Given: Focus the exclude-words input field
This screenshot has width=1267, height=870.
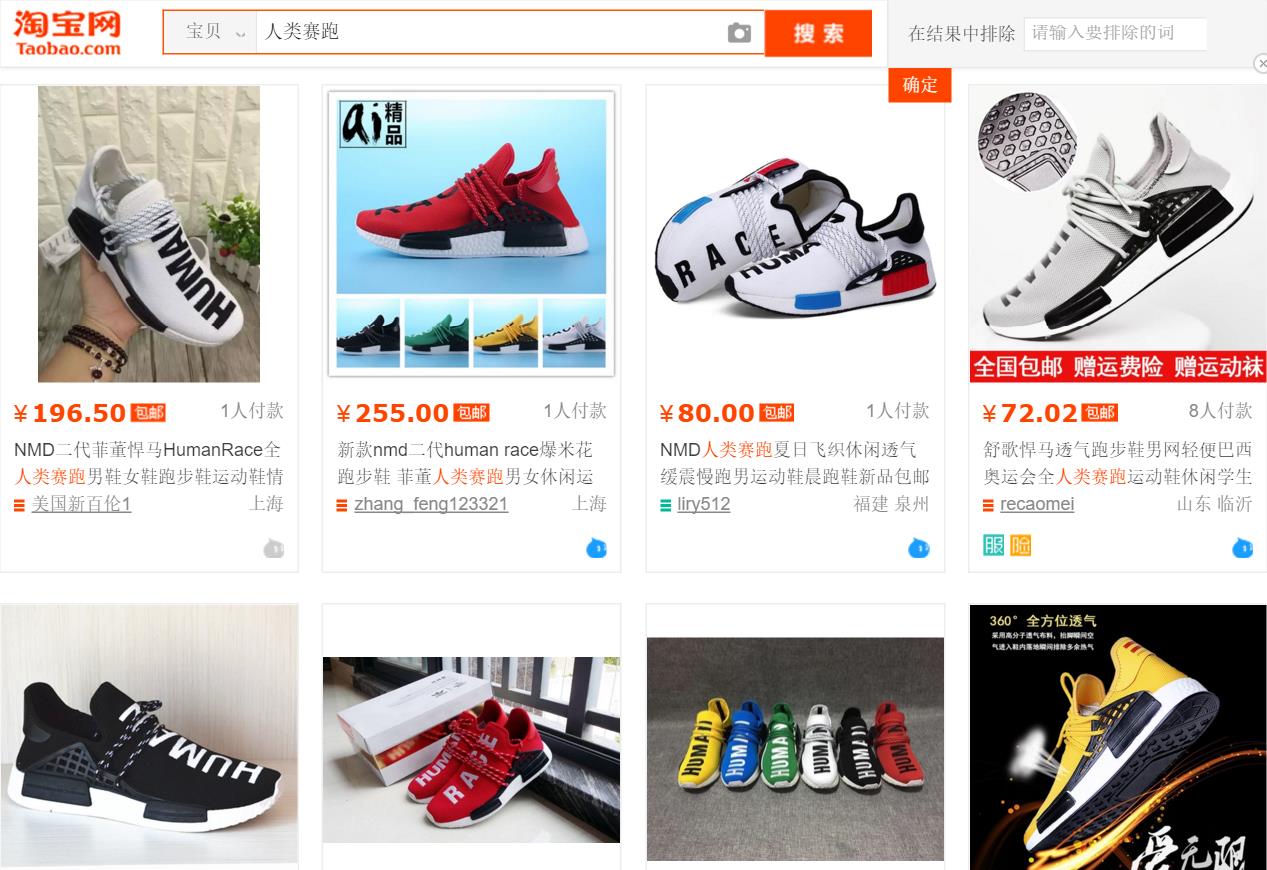Looking at the screenshot, I should 1115,33.
